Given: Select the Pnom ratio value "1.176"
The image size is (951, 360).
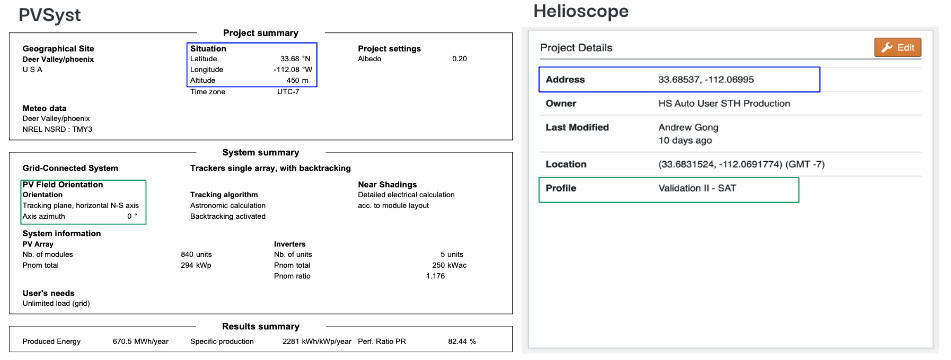Looking at the screenshot, I should (435, 276).
